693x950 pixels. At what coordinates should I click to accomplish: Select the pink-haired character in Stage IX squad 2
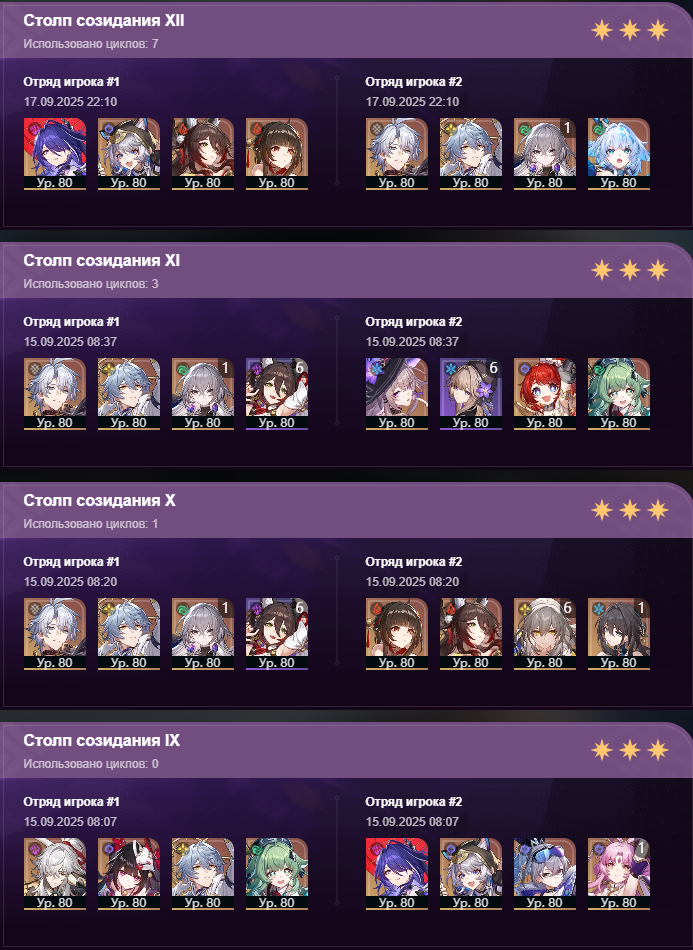(618, 874)
